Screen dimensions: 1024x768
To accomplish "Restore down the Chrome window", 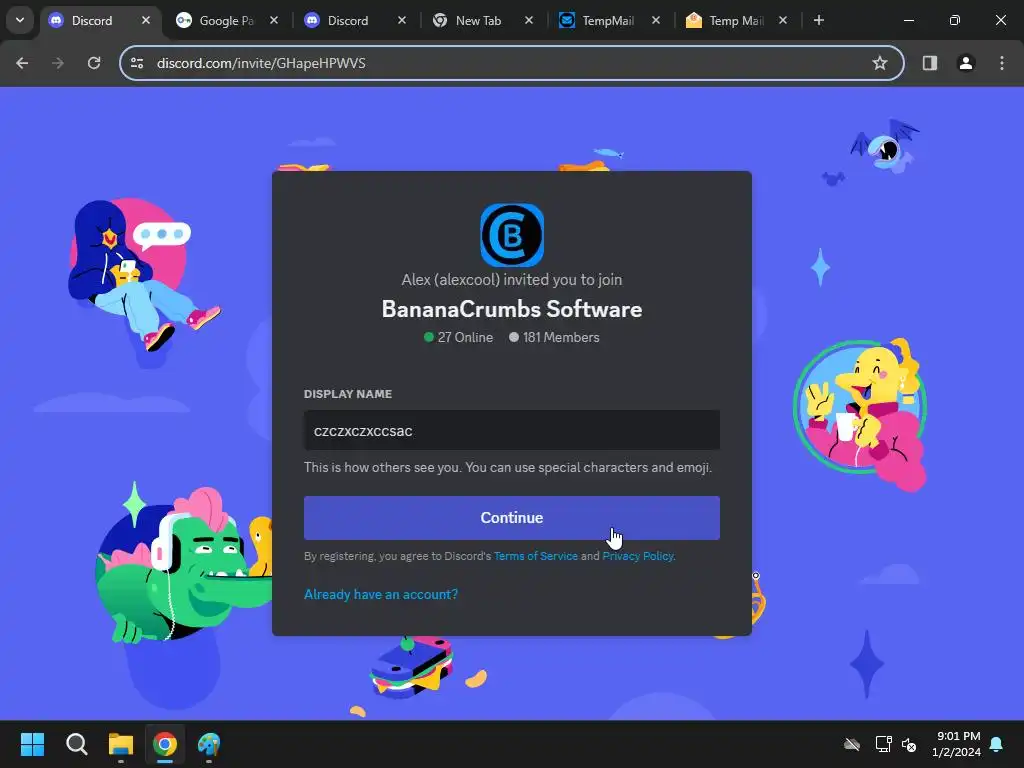I will (x=955, y=21).
